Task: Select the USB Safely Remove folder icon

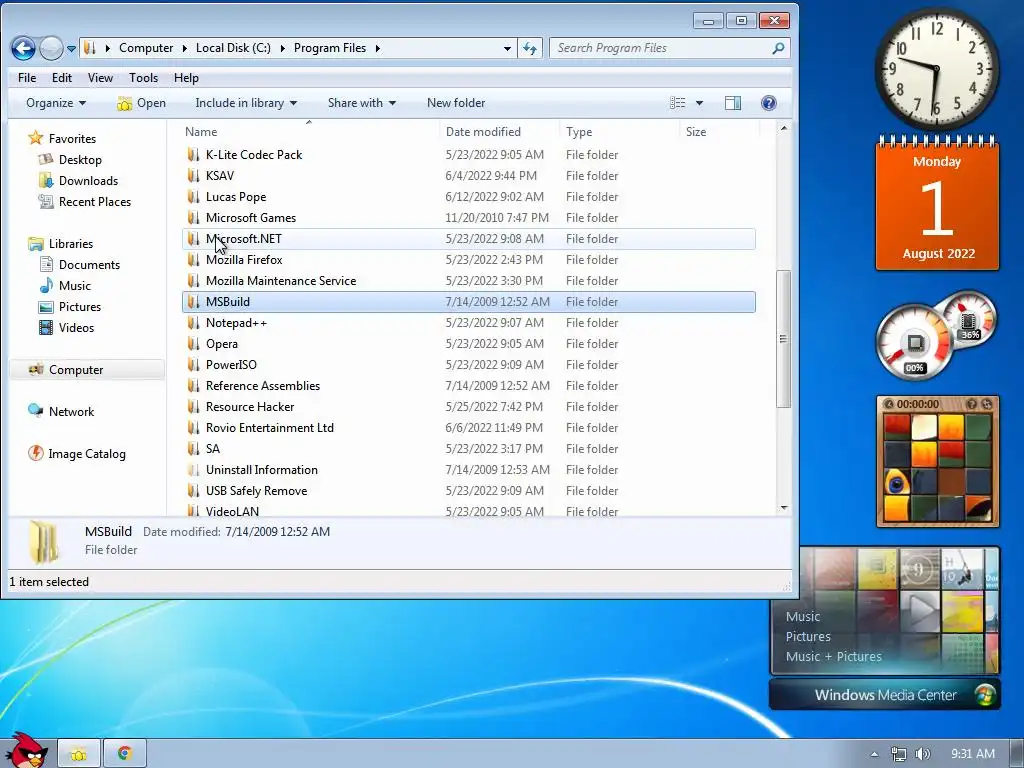Action: [x=193, y=490]
